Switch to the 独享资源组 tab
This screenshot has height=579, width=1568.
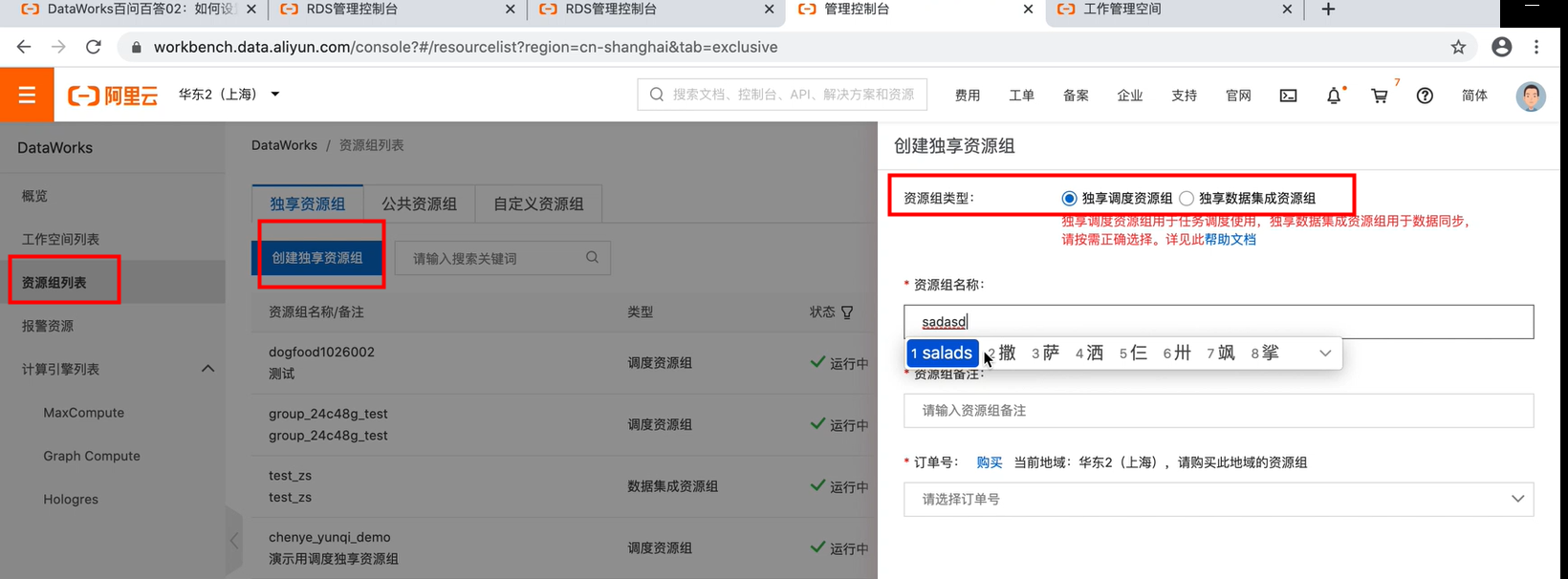[308, 204]
